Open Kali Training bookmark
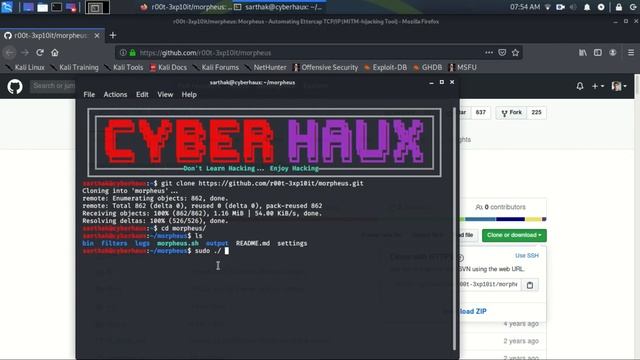 (x=74, y=67)
